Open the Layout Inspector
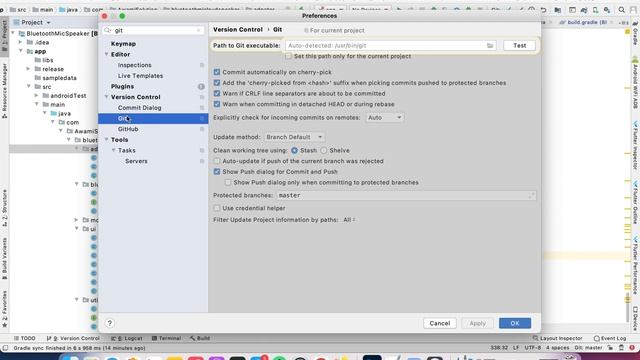The image size is (640, 360). tap(558, 338)
